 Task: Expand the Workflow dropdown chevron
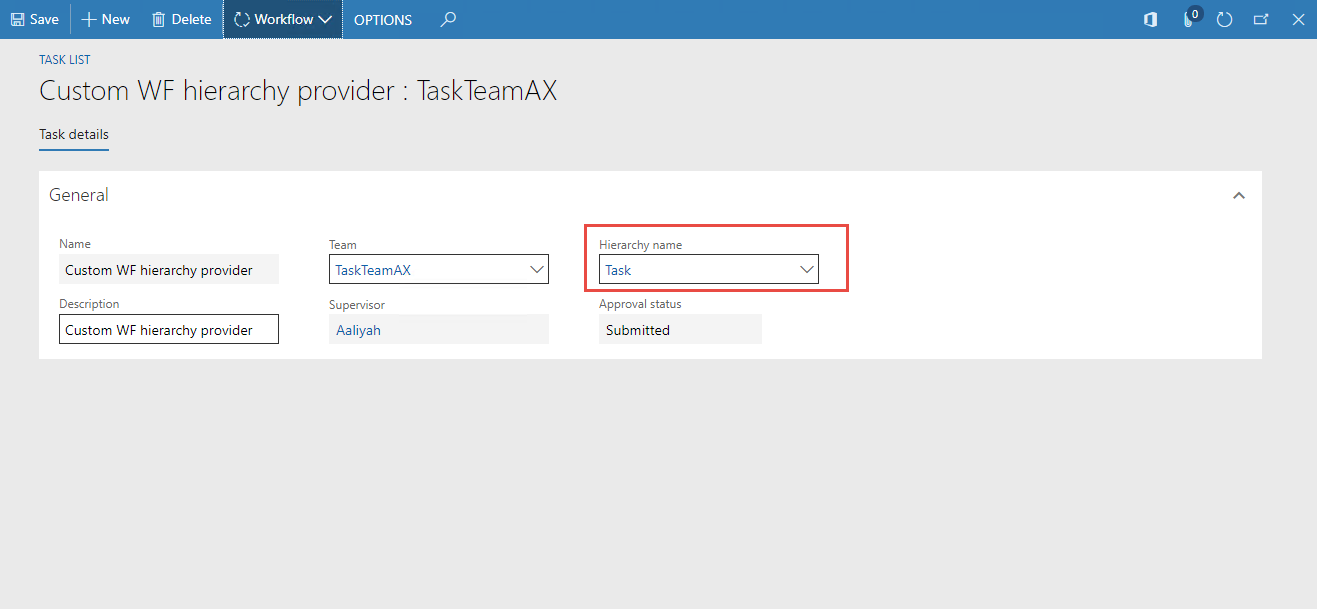pos(325,19)
